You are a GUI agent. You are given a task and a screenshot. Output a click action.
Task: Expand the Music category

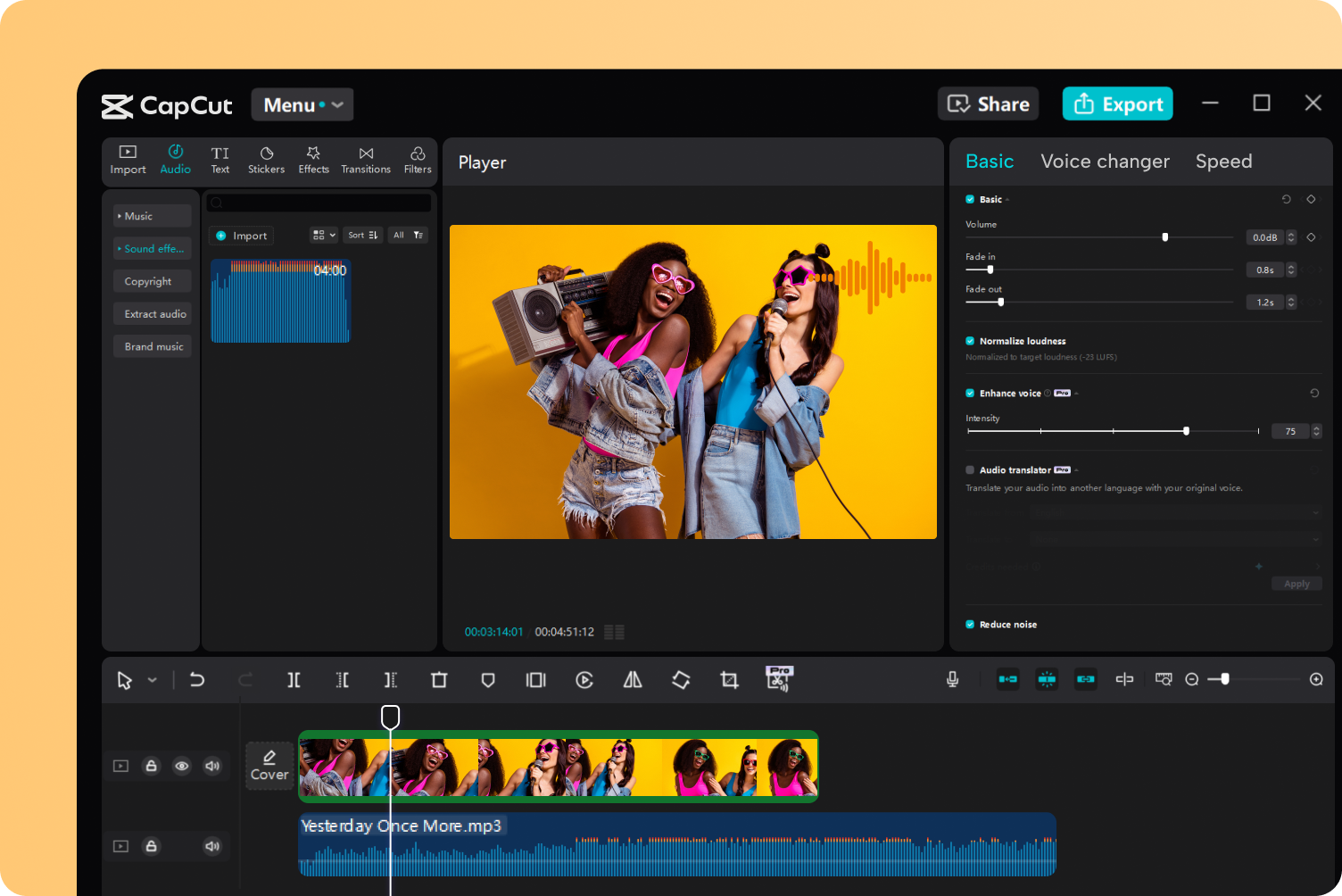(x=138, y=215)
